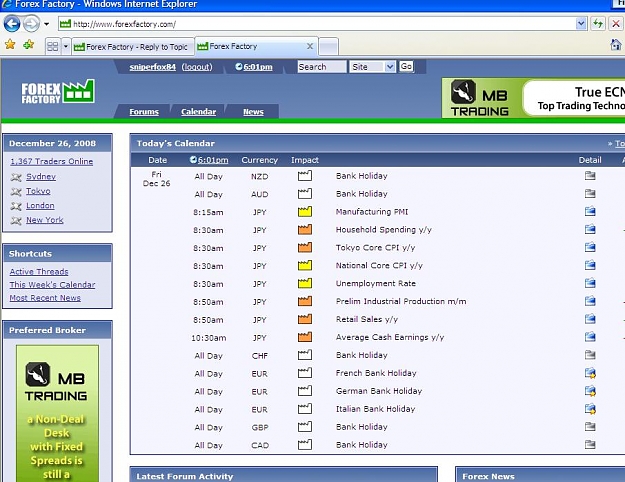Click the address bar URL field

[x=317, y=24]
